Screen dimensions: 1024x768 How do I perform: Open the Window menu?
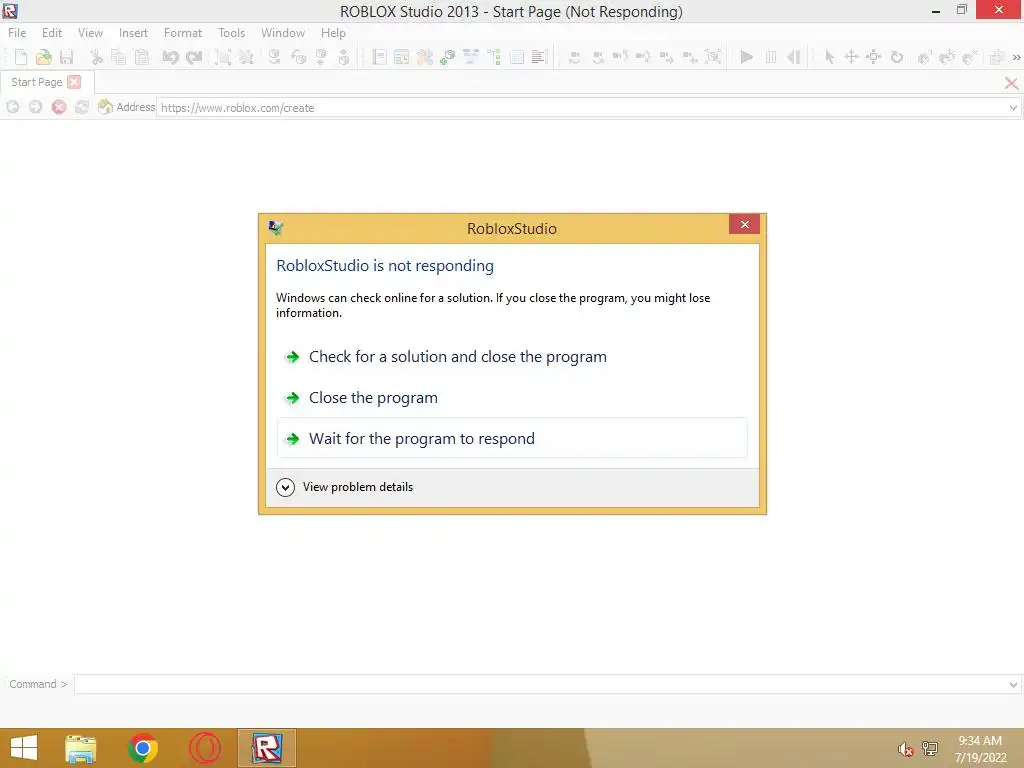click(x=283, y=33)
